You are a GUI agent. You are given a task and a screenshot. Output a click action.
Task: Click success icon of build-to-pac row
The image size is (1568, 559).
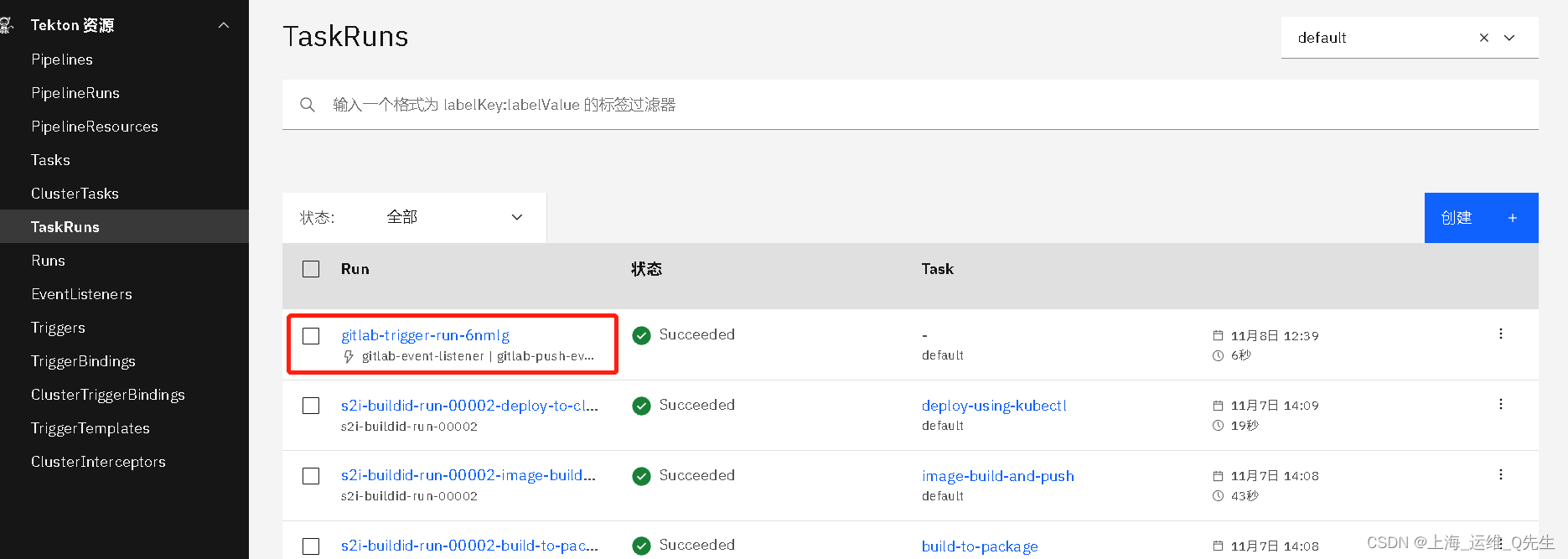coord(642,546)
